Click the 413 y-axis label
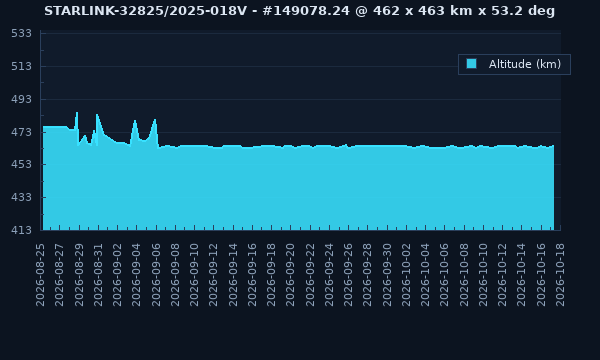The width and height of the screenshot is (600, 360). (x=21, y=230)
